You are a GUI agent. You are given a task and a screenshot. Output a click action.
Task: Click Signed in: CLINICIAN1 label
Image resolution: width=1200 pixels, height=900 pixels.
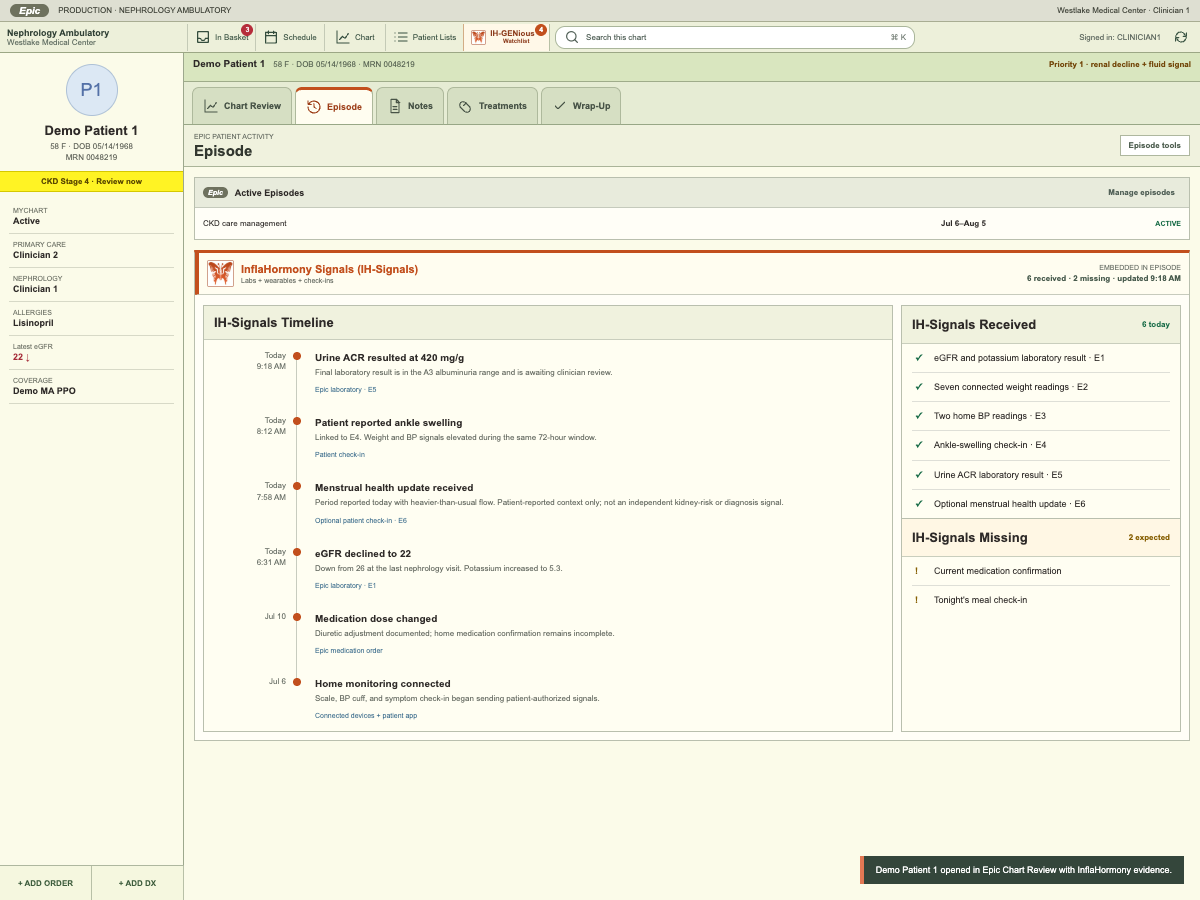point(1120,37)
